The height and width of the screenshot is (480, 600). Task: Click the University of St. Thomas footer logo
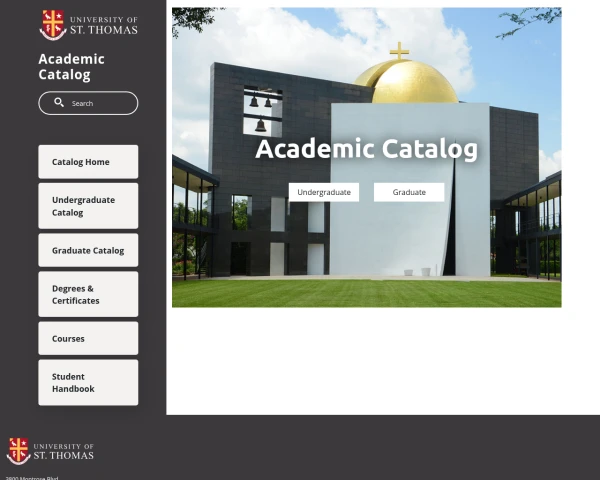[x=50, y=451]
